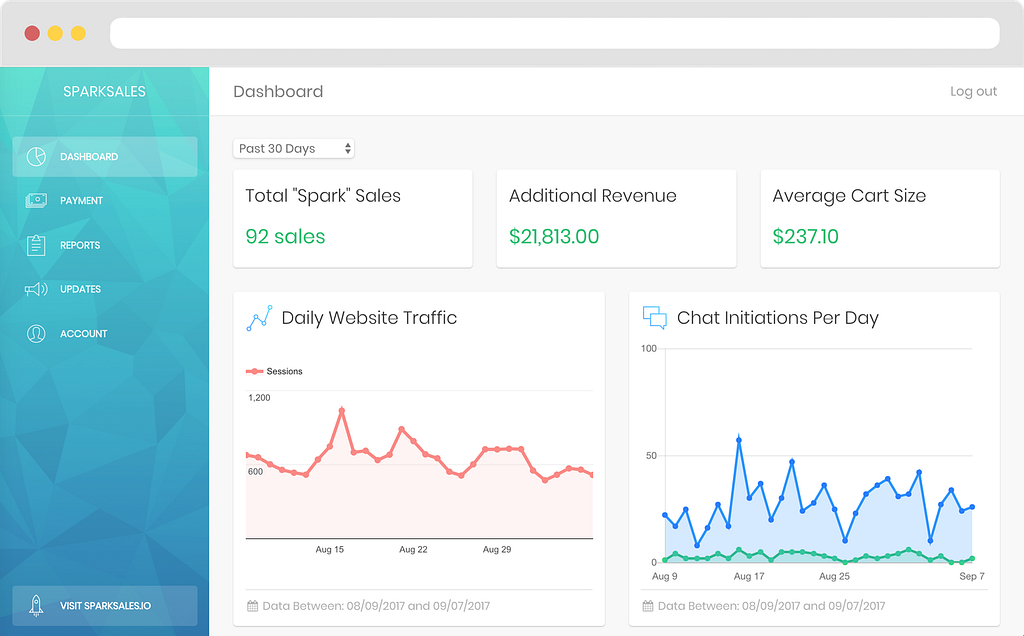Toggle the Sessions legend entry

click(x=274, y=372)
